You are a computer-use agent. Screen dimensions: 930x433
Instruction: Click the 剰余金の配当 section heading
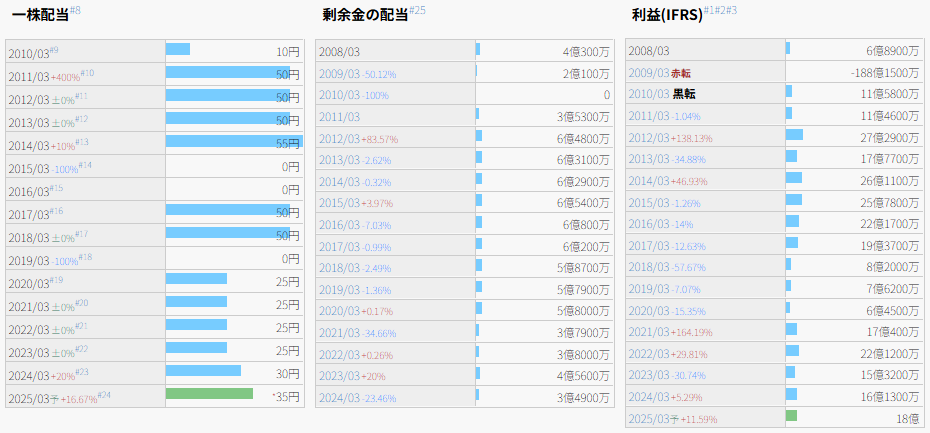click(365, 15)
